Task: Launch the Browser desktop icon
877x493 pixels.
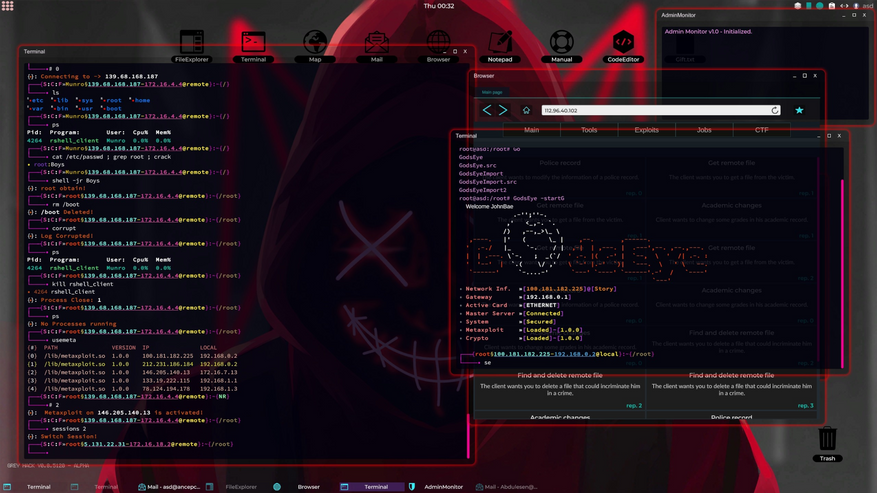Action: pyautogui.click(x=438, y=46)
